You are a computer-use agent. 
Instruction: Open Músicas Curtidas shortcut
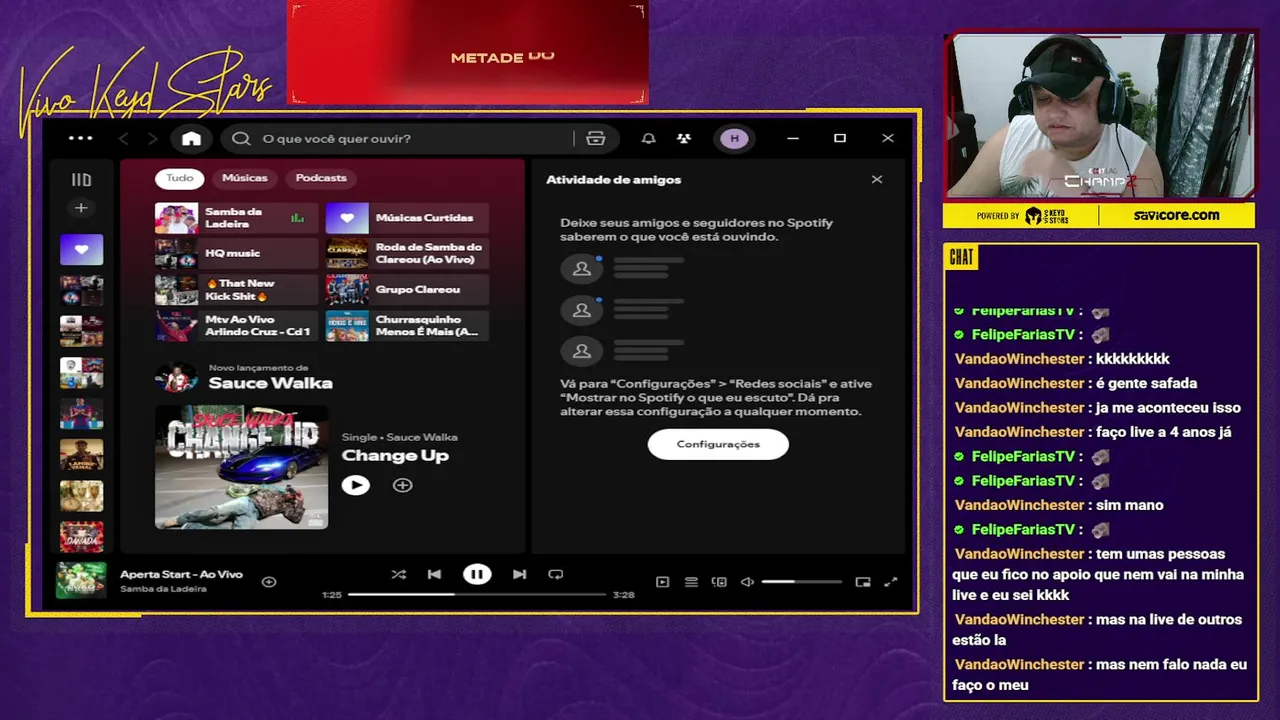point(407,218)
